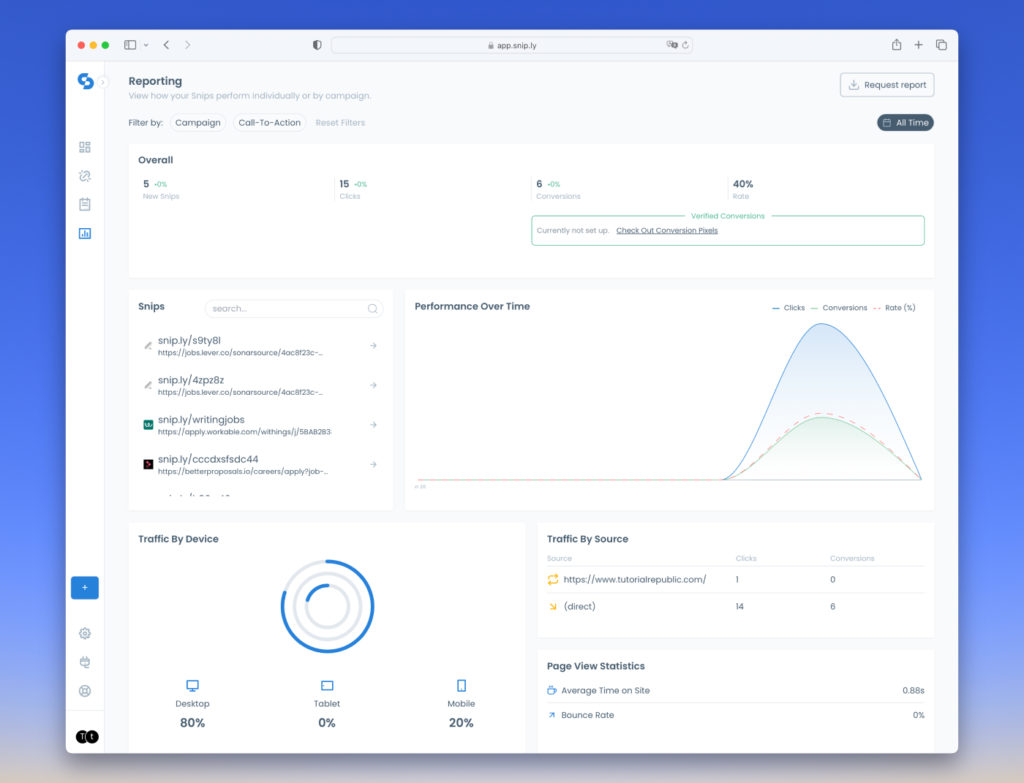
Task: Expand the sidebar with the chevron arrow
Action: click(x=103, y=82)
